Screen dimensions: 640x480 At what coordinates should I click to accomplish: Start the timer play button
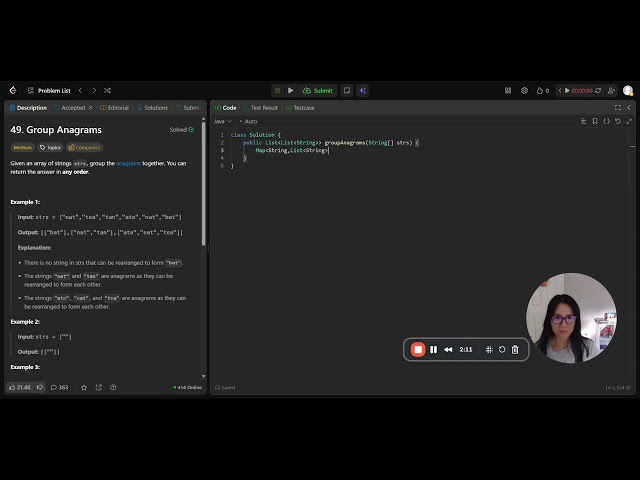pos(567,91)
